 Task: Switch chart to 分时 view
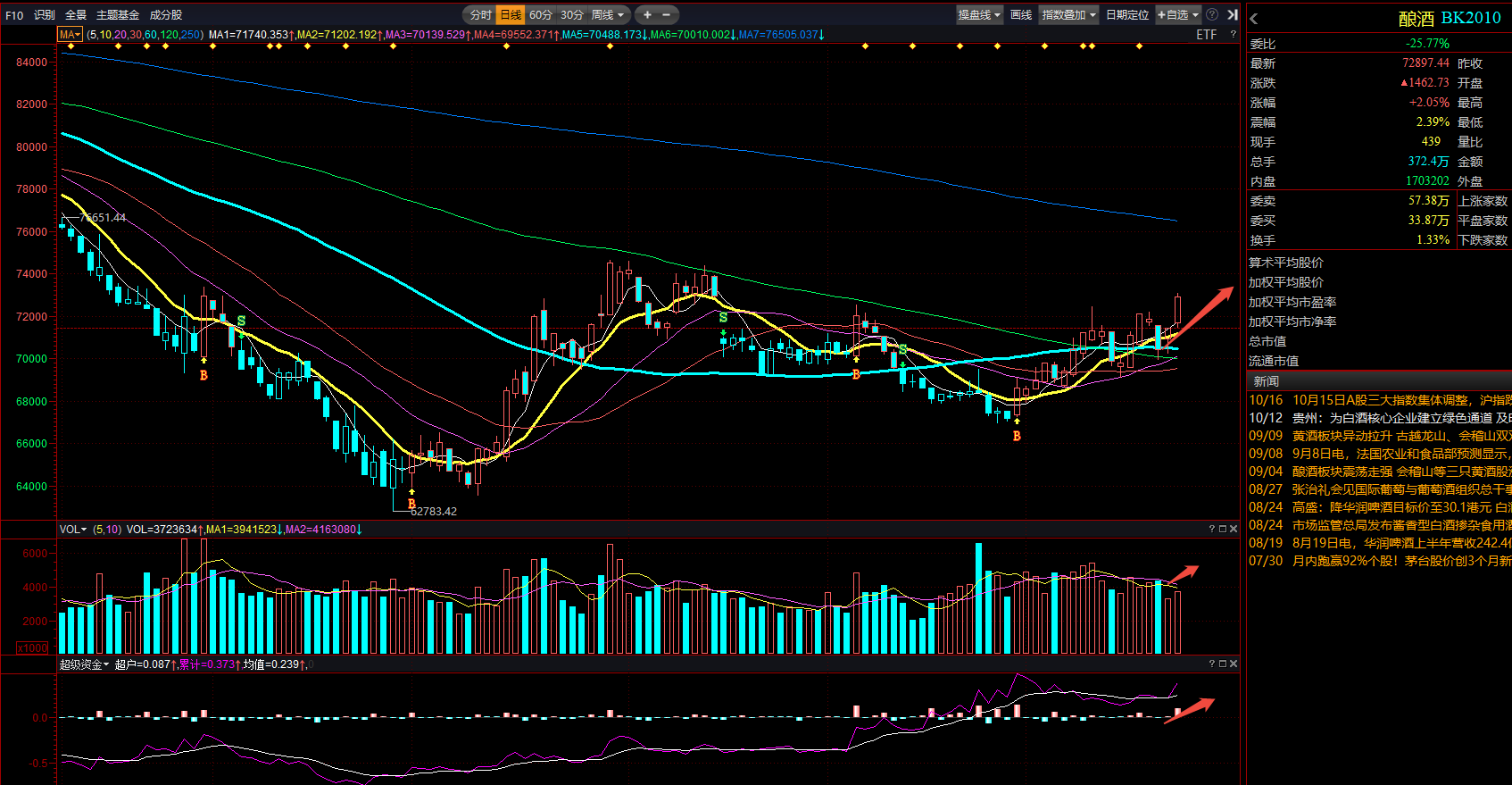(480, 15)
